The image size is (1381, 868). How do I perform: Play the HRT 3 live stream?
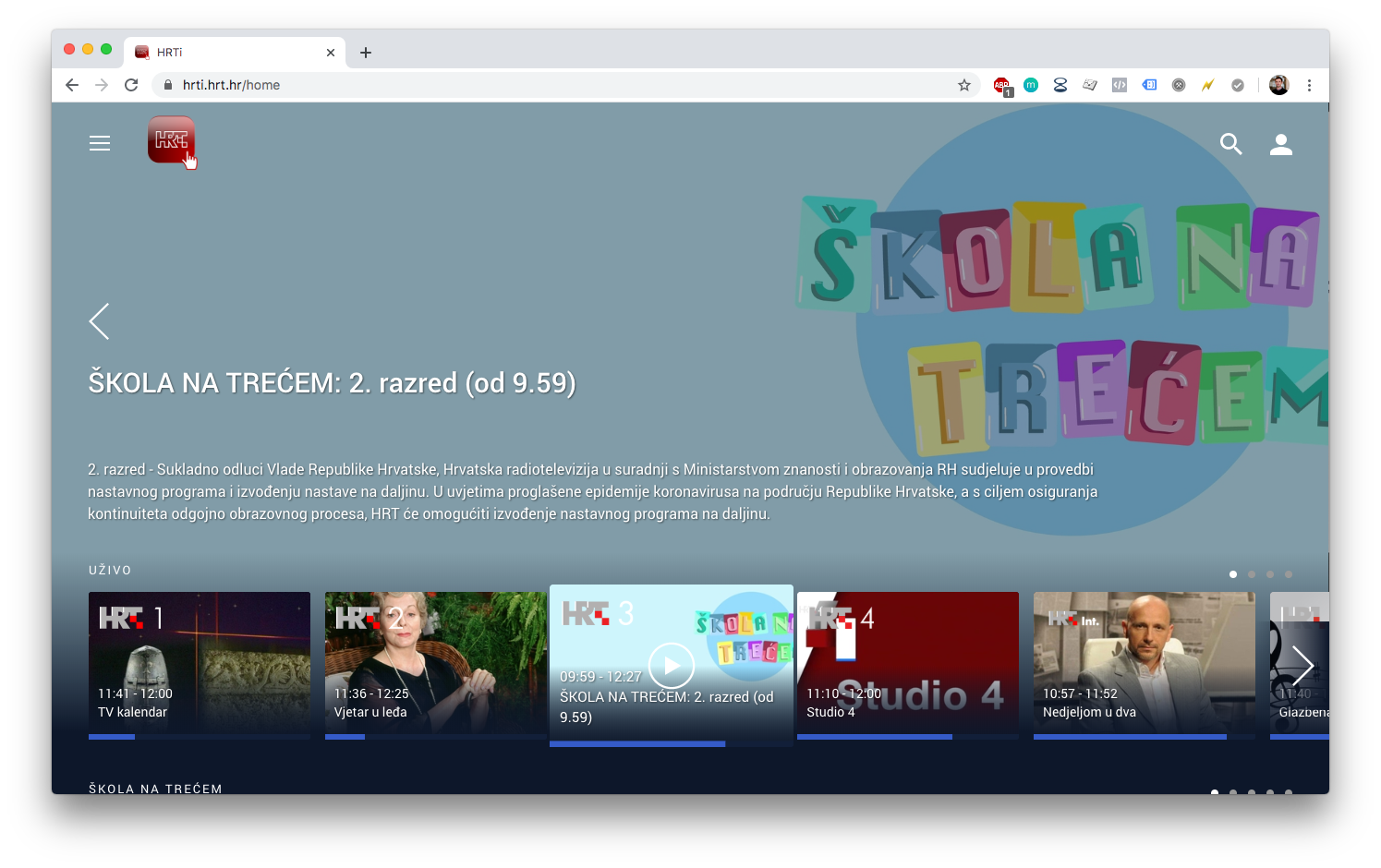(x=671, y=665)
